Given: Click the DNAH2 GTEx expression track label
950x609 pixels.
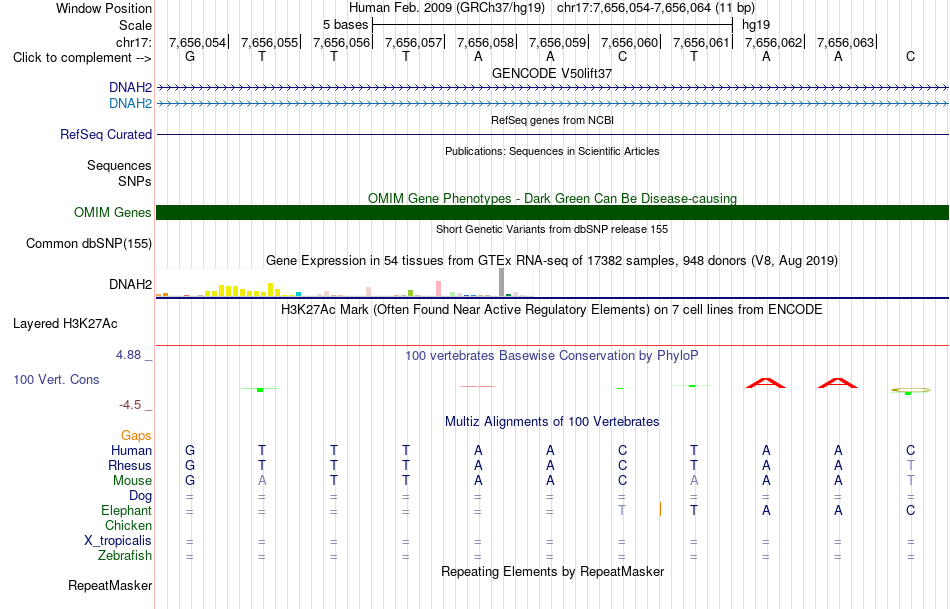Looking at the screenshot, I should pos(130,284).
